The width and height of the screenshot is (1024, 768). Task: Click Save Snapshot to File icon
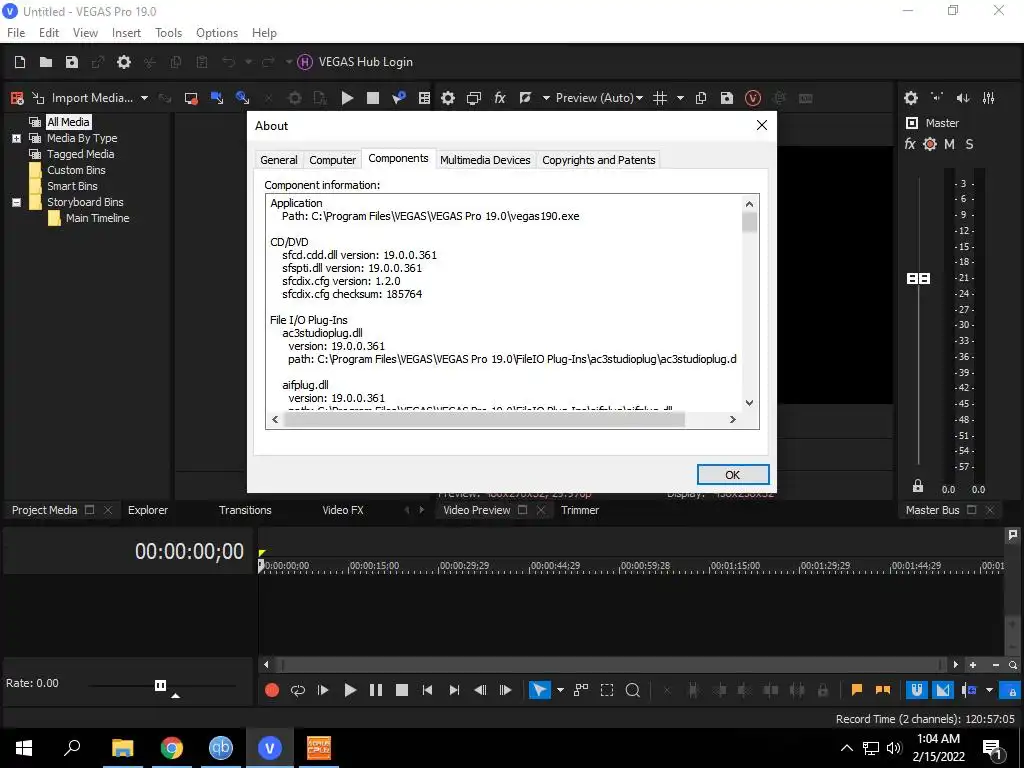coord(727,98)
